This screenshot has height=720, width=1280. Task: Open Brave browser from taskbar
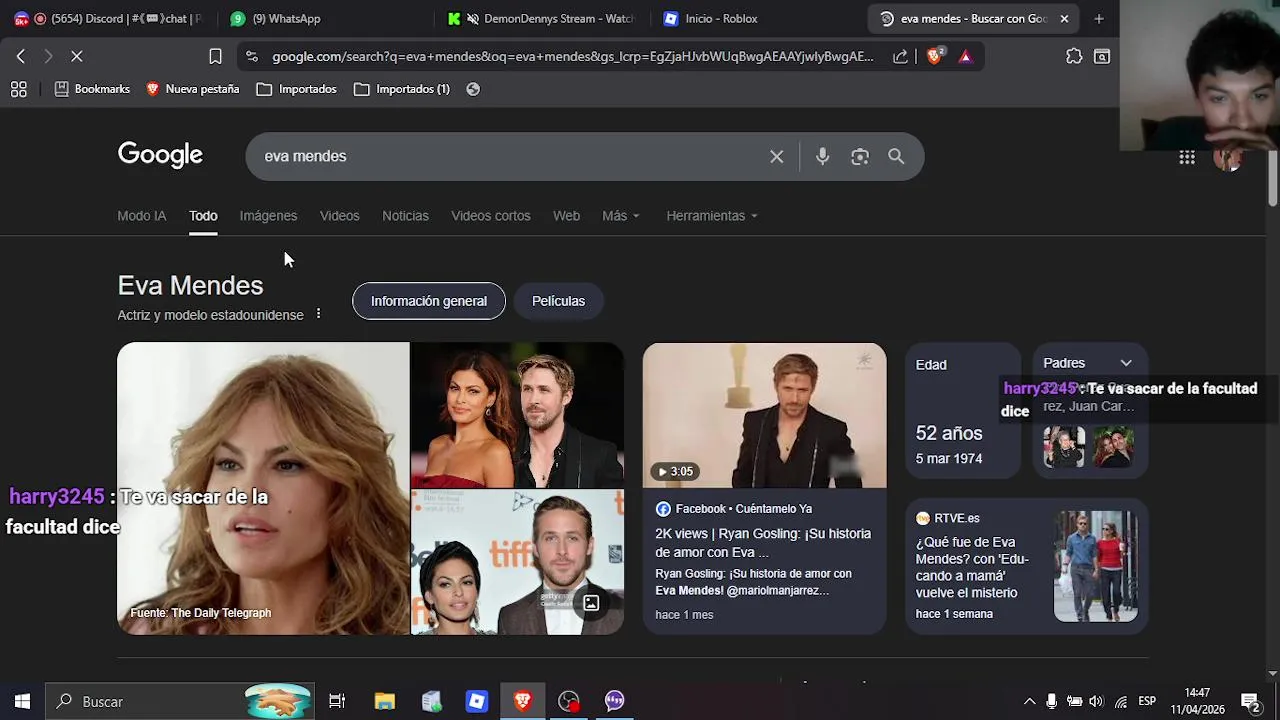[522, 701]
